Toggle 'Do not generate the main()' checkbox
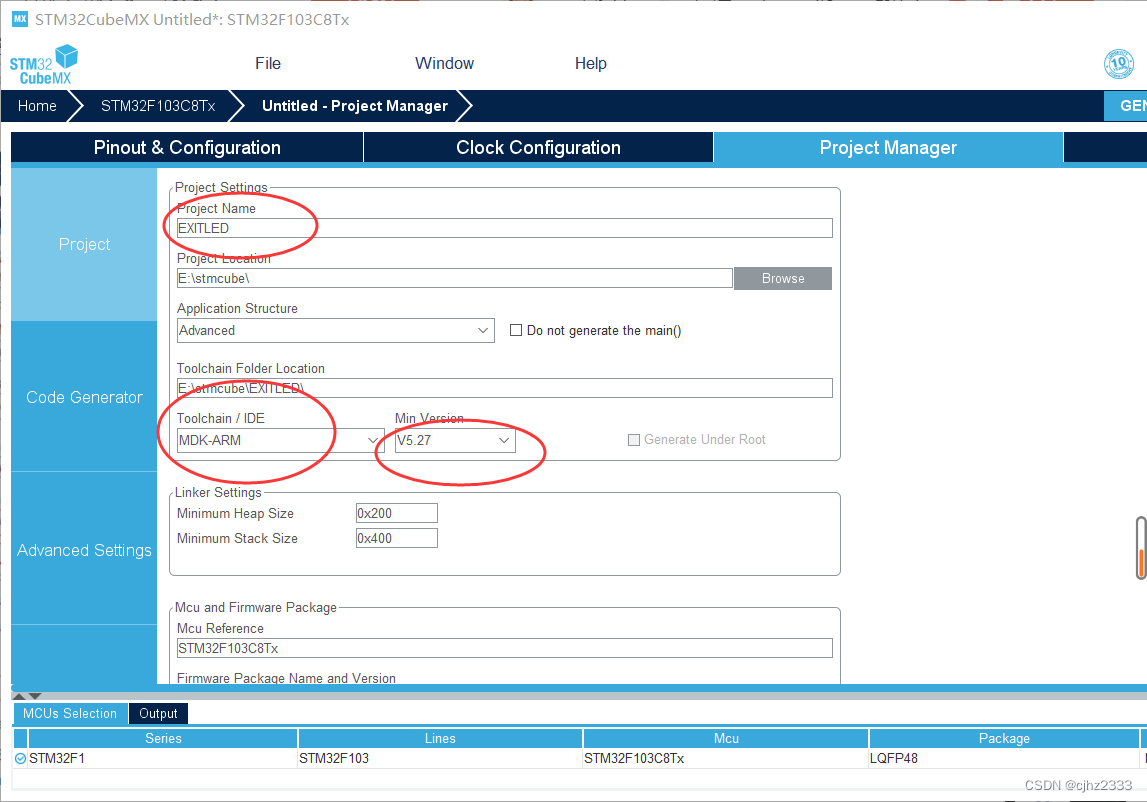This screenshot has height=802, width=1147. click(516, 330)
